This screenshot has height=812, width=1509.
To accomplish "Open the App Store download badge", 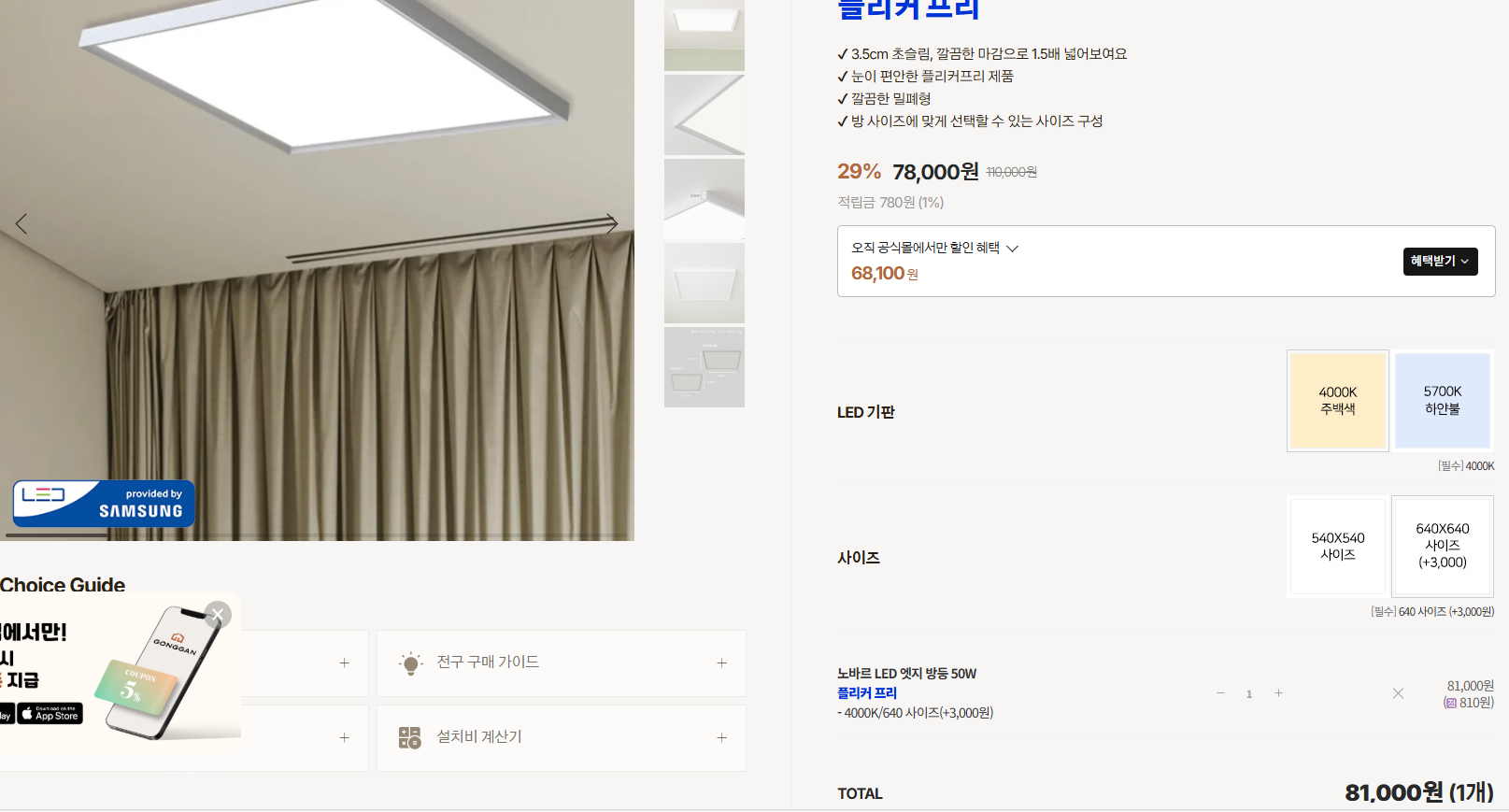I will 50,714.
